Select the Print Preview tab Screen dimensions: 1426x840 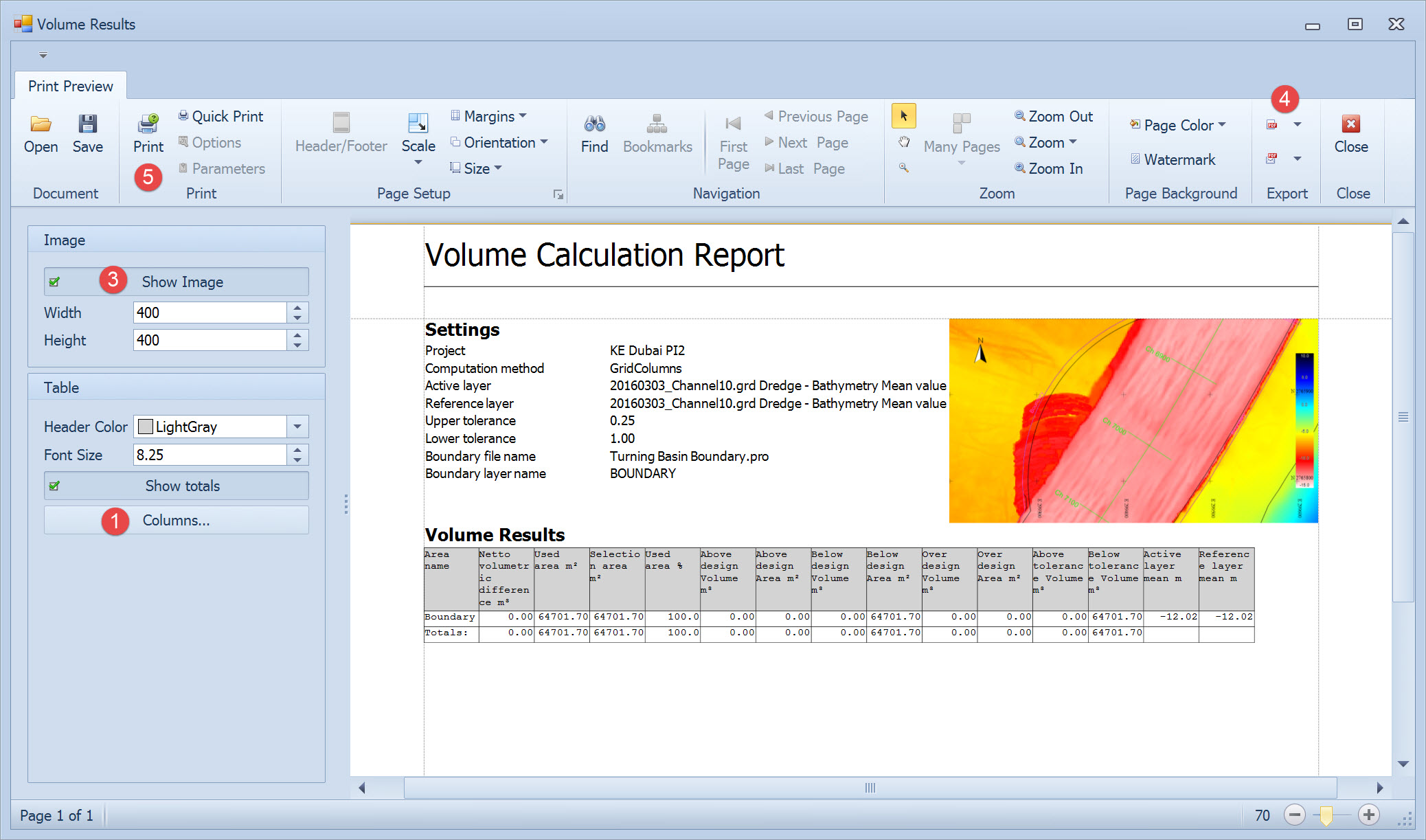[70, 86]
